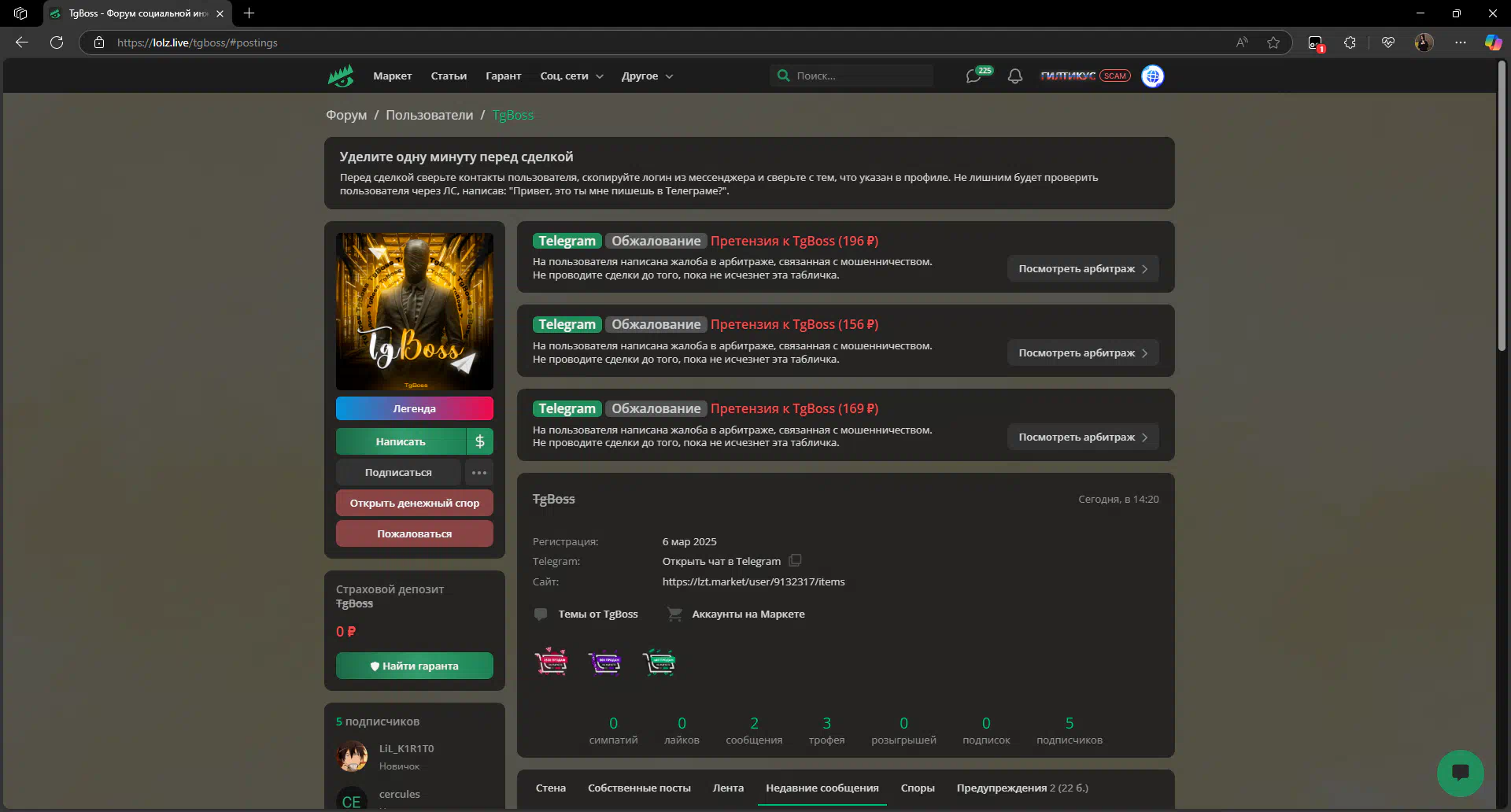Open the messages icon showing 225

pos(974,76)
